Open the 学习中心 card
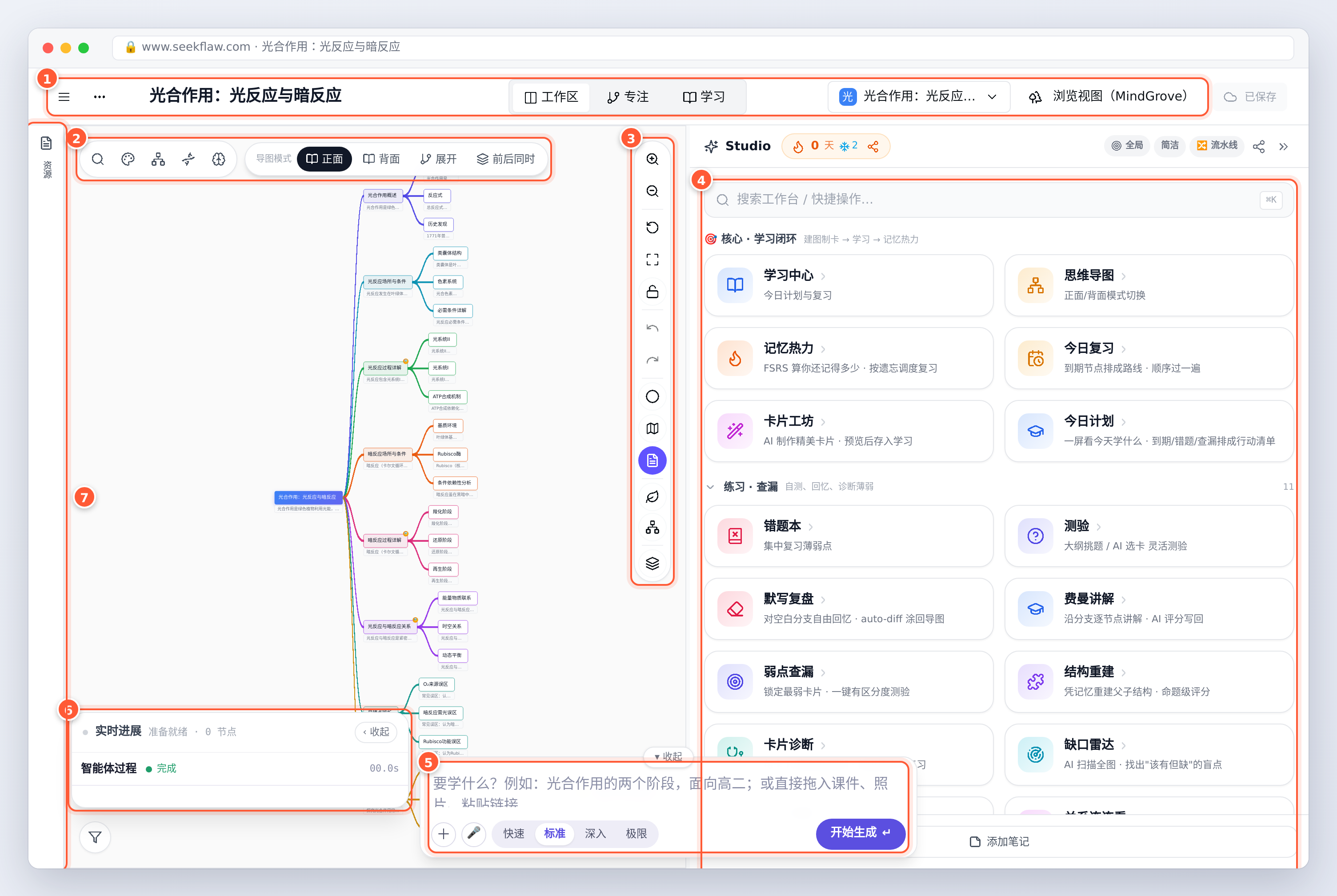The image size is (1337, 896). (x=849, y=285)
